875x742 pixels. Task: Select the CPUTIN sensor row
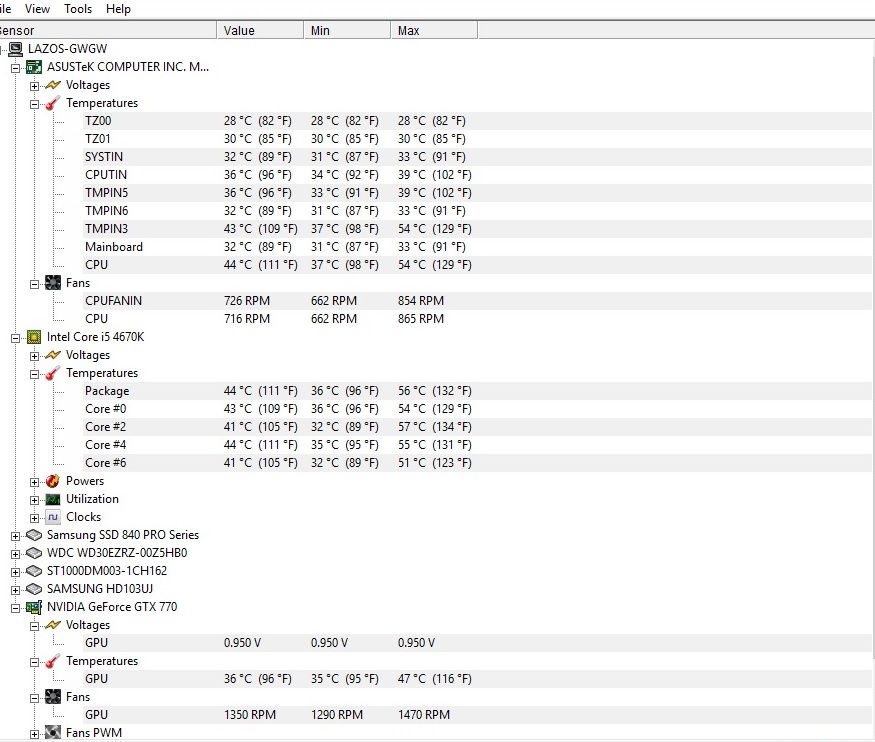[477, 175]
